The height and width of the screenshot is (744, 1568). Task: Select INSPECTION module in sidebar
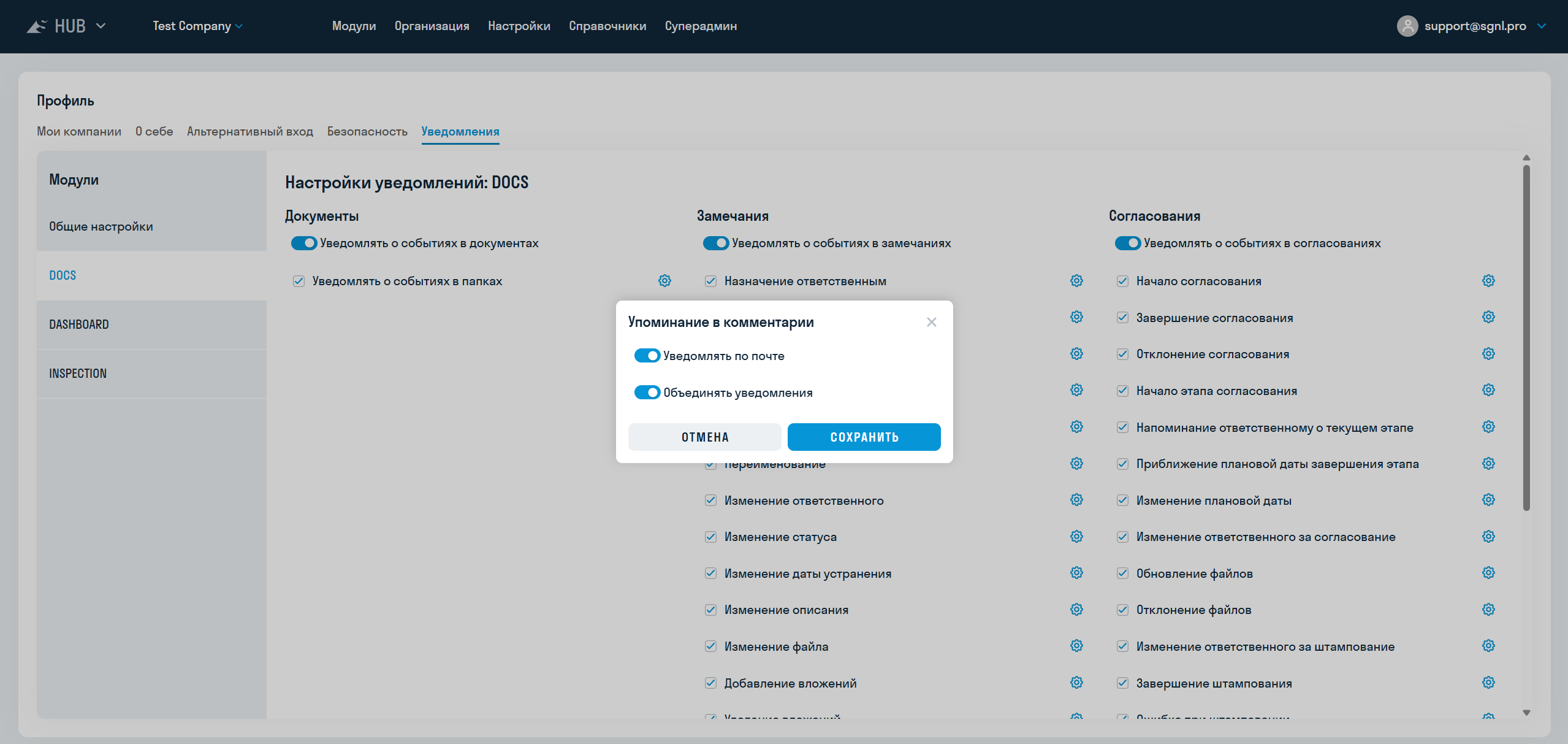coord(151,374)
